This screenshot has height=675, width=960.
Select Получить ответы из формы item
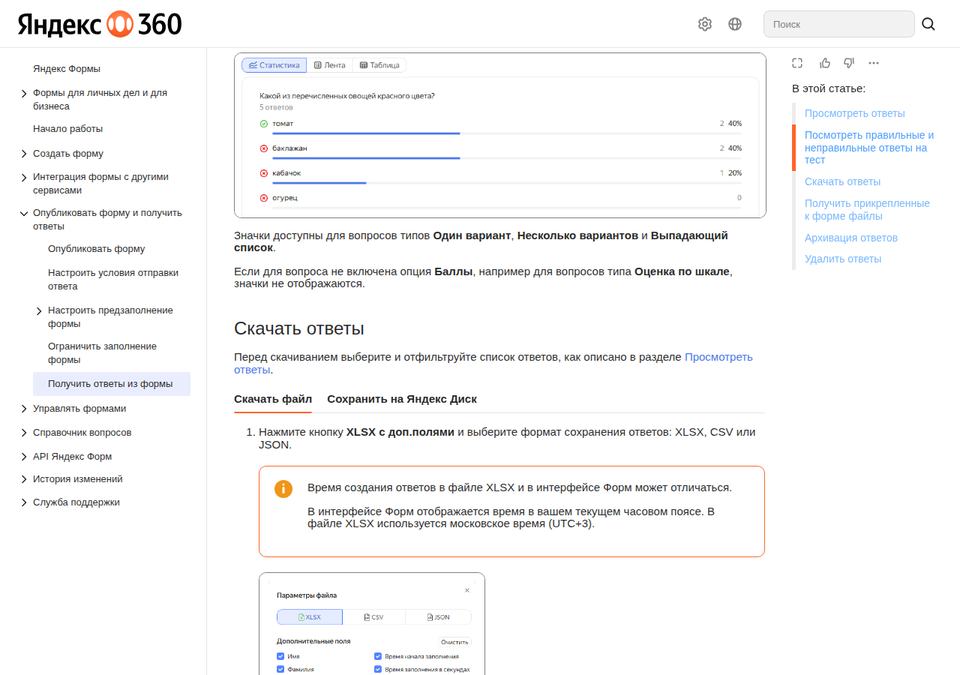(x=111, y=383)
